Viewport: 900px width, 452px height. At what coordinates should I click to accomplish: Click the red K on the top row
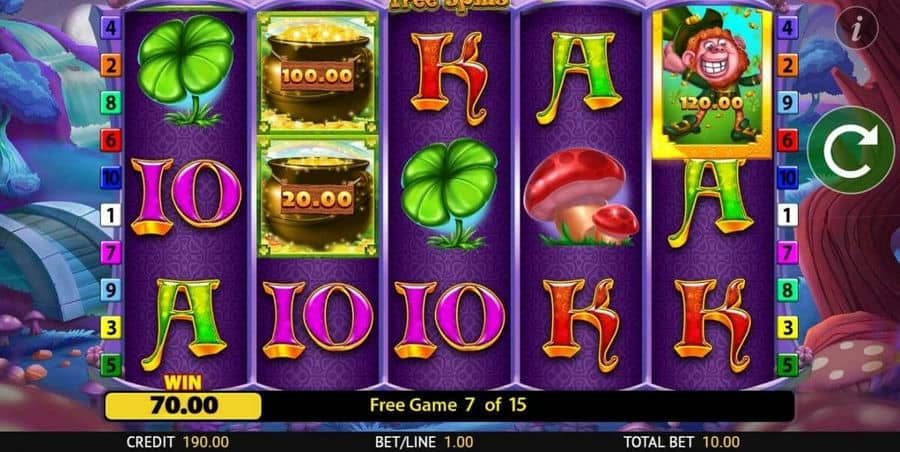[449, 78]
